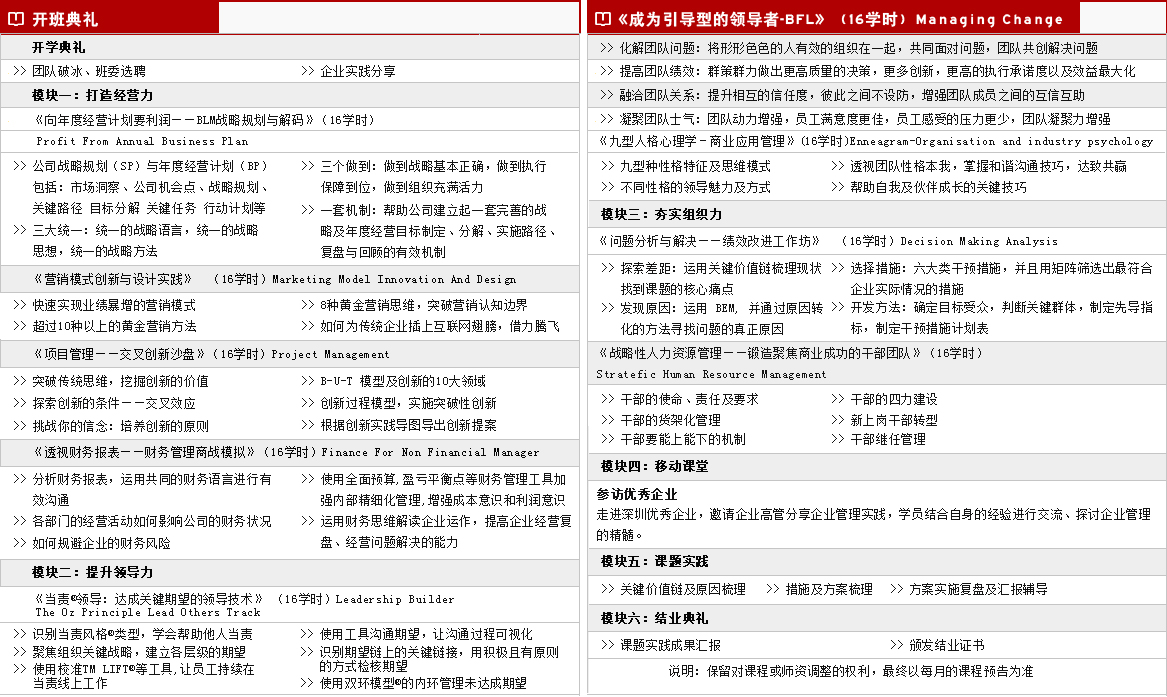Select the line 超过10种以上的黄金营销方法
The width and height of the screenshot is (1167, 697).
114,326
